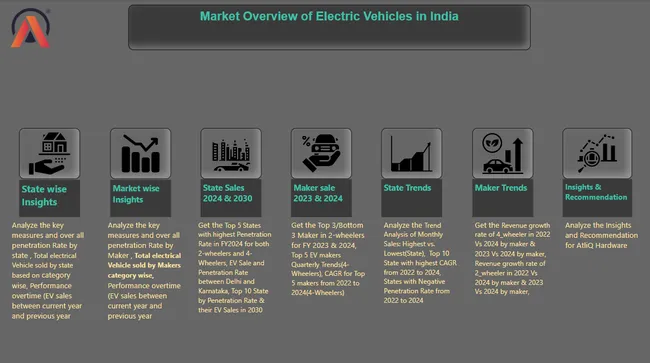Navigate to Market wise Insights label
This screenshot has height=363, width=650.
141,198
